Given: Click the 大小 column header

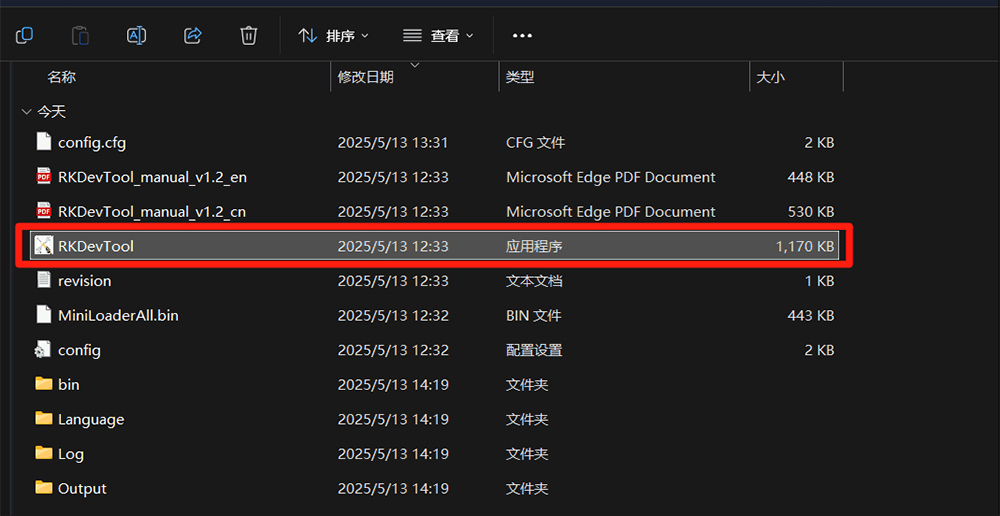Looking at the screenshot, I should pos(770,77).
